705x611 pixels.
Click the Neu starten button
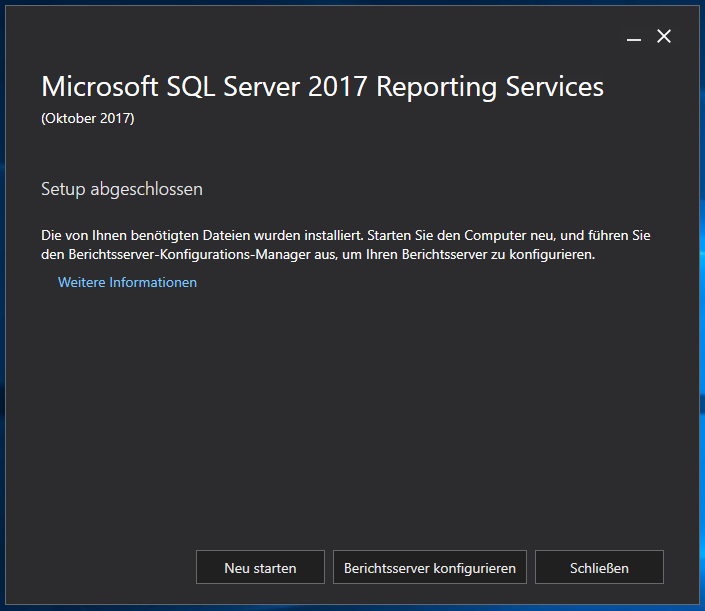260,567
